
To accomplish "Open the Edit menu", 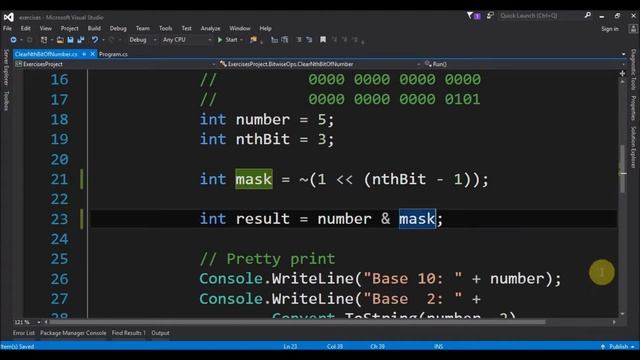I will (x=26, y=28).
